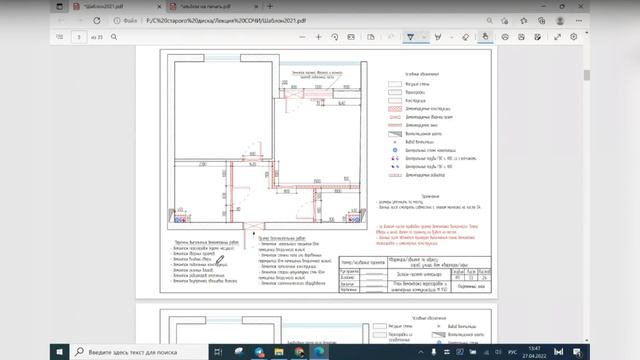Image resolution: width=640 pixels, height=360 pixels.
Task: Open Microsoft Edge taskbar icon
Action: [319, 352]
